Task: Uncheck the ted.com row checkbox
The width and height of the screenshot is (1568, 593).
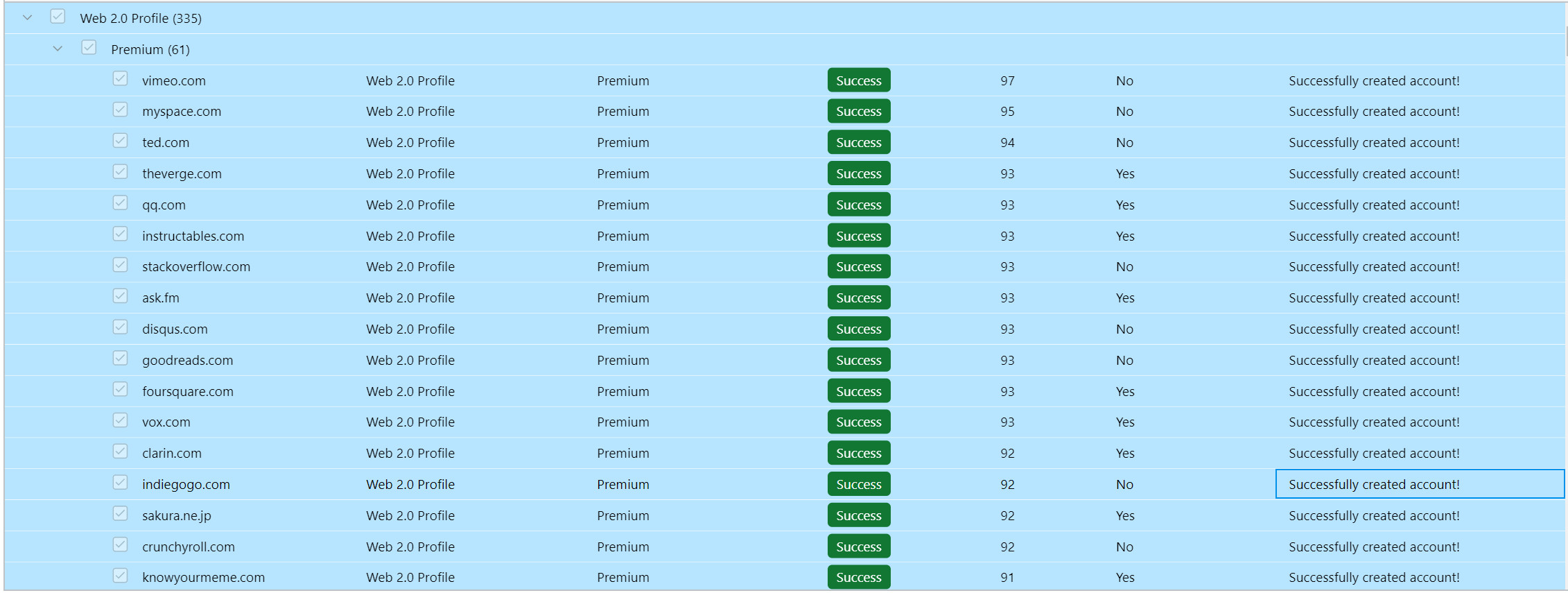Action: (x=120, y=141)
